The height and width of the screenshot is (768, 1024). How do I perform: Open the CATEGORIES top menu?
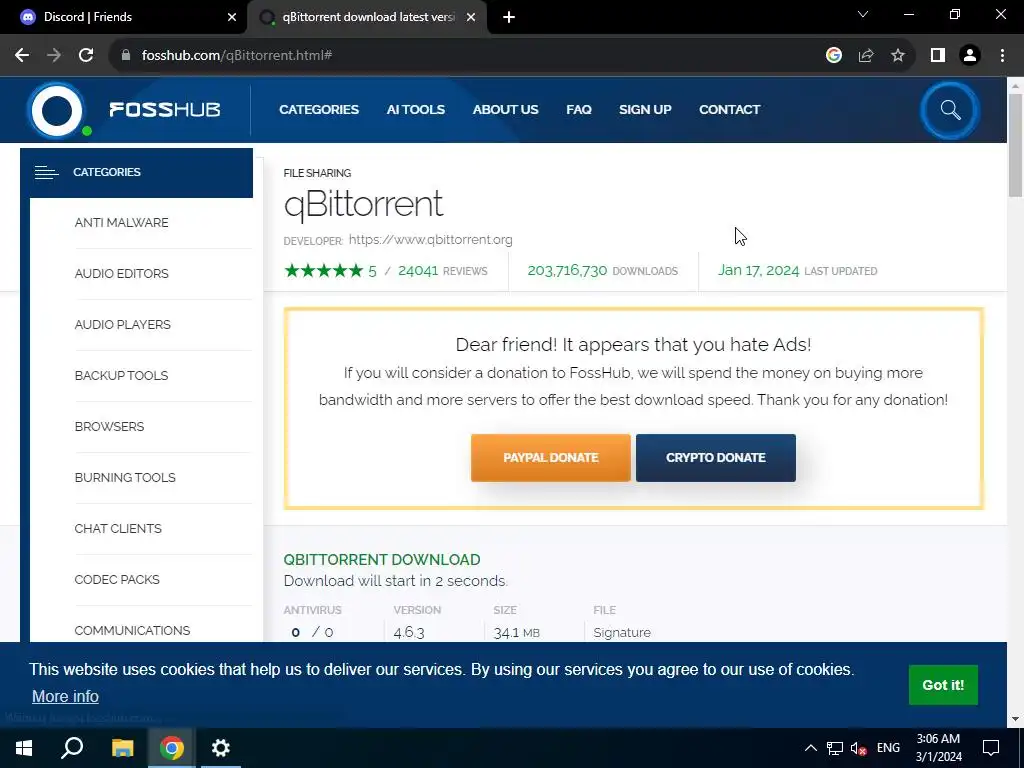(x=319, y=110)
